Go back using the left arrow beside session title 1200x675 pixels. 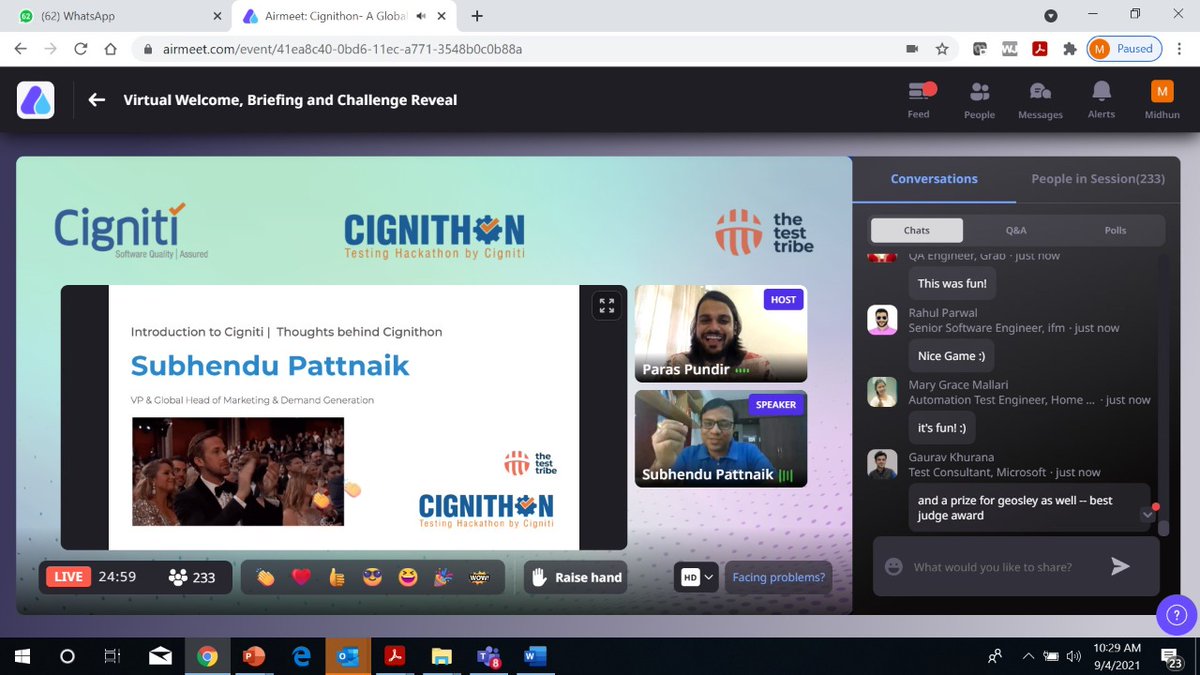point(97,100)
